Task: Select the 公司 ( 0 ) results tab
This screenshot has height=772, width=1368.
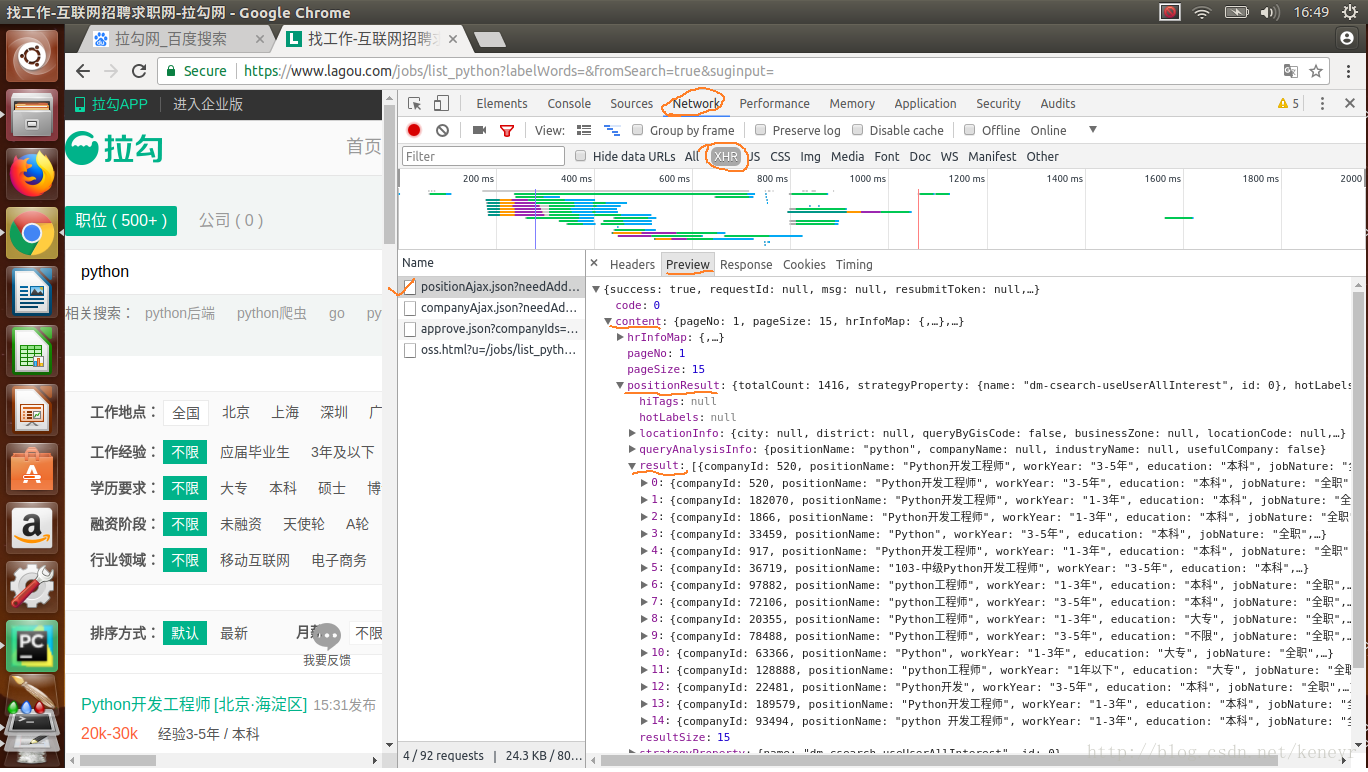Action: click(x=231, y=220)
